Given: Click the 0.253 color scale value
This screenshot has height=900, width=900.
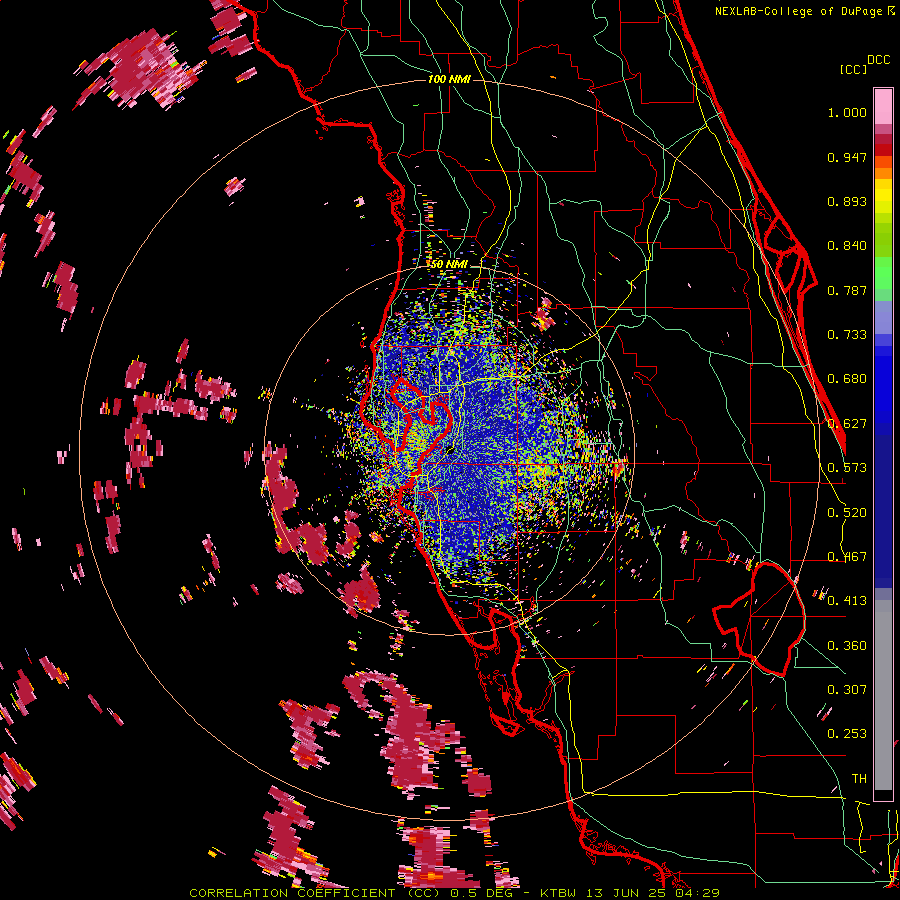Looking at the screenshot, I should (x=847, y=734).
